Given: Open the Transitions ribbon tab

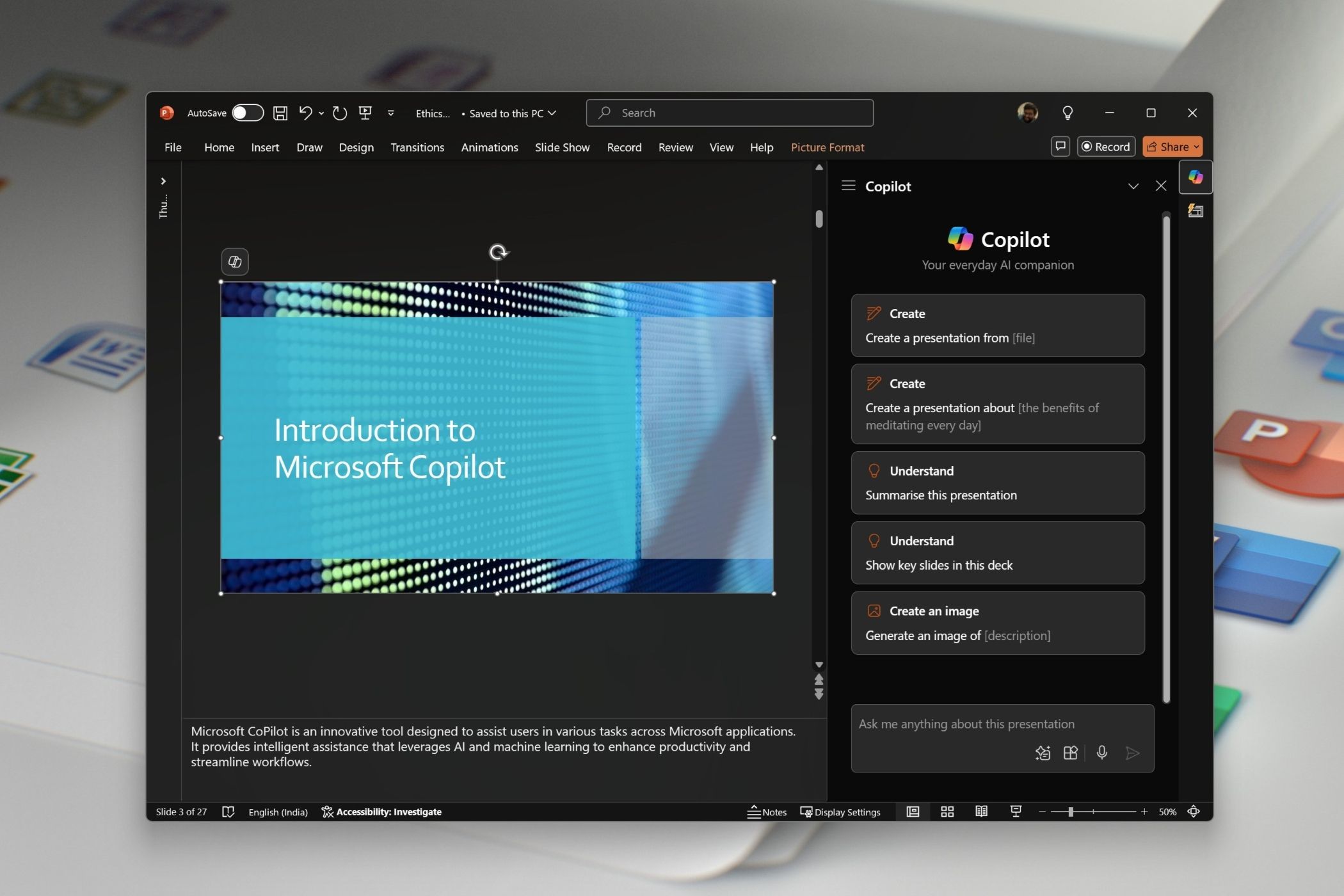Looking at the screenshot, I should tap(417, 147).
